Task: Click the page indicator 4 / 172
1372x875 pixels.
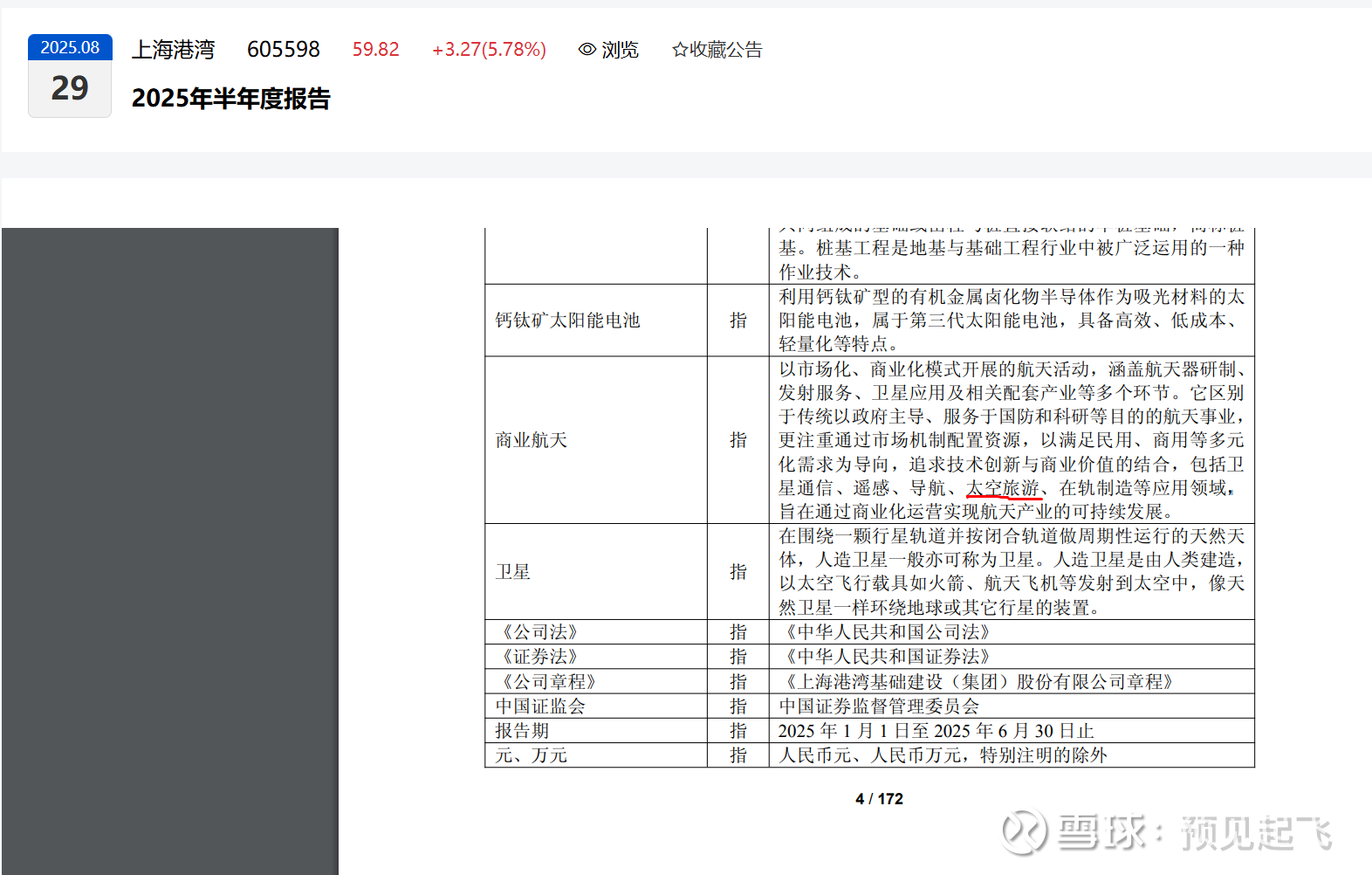Action: click(x=879, y=799)
